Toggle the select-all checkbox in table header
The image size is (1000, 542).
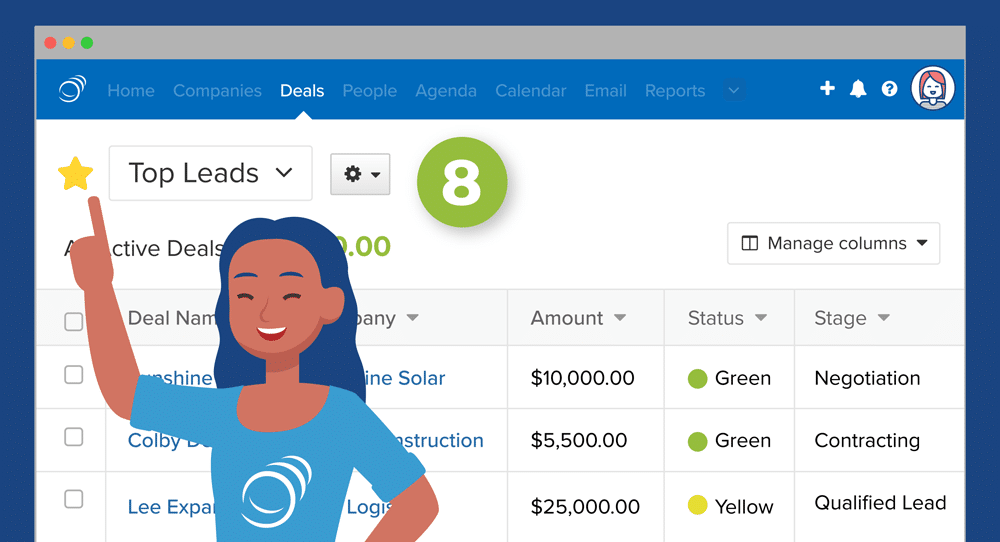point(73,321)
